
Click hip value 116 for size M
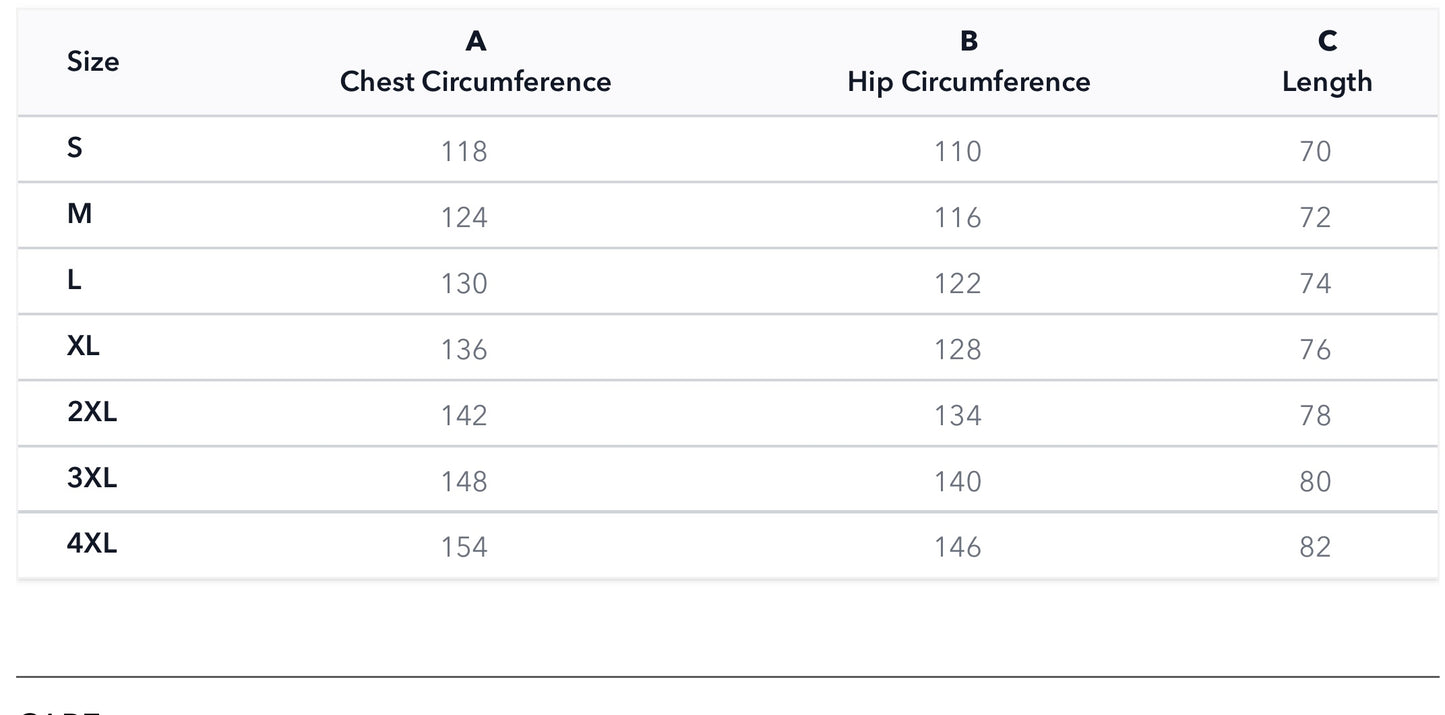click(958, 218)
